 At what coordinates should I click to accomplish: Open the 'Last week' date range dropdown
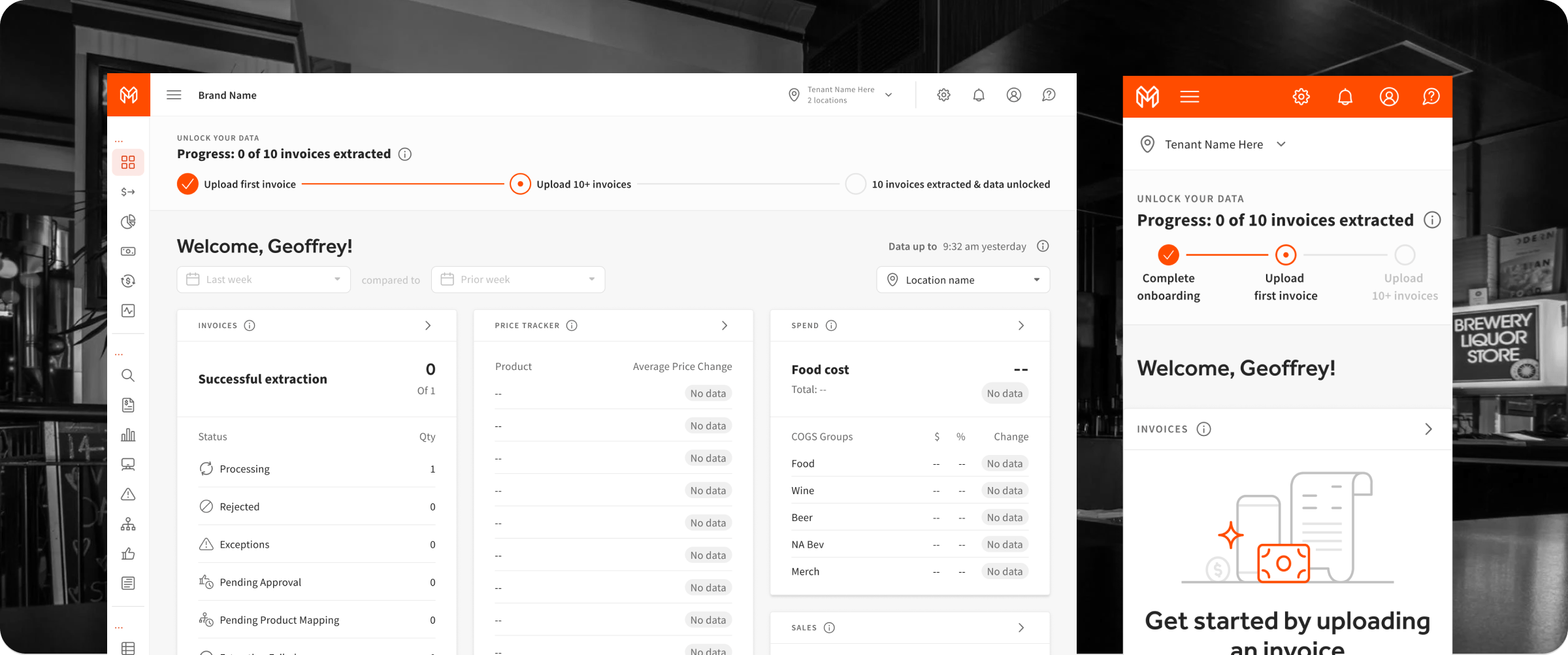(263, 280)
